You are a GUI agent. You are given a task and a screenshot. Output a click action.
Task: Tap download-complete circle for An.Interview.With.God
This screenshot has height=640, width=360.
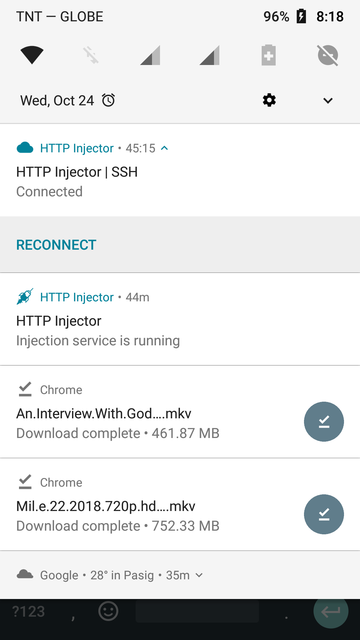tap(324, 422)
